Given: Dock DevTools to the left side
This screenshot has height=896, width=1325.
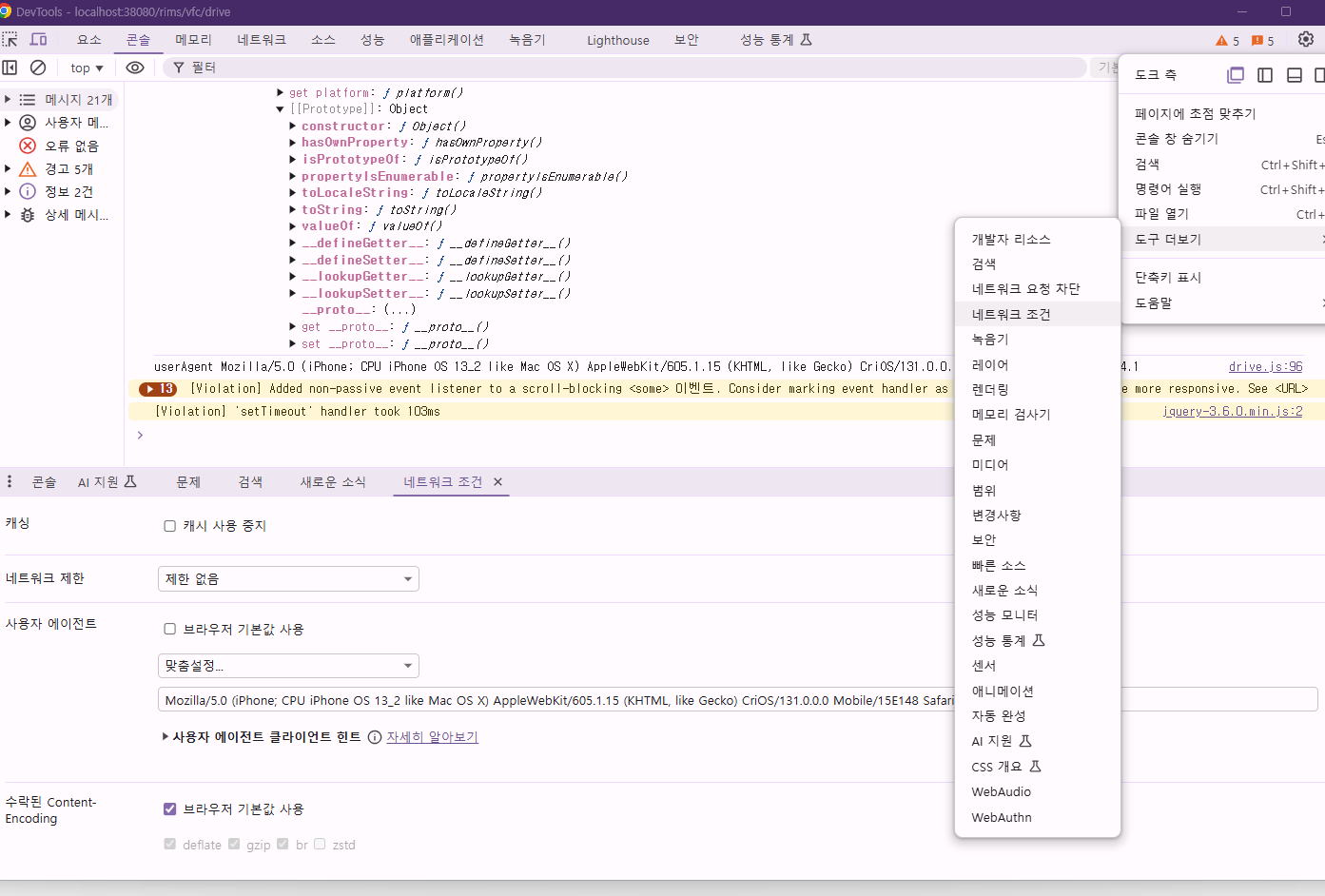Looking at the screenshot, I should 1265,72.
